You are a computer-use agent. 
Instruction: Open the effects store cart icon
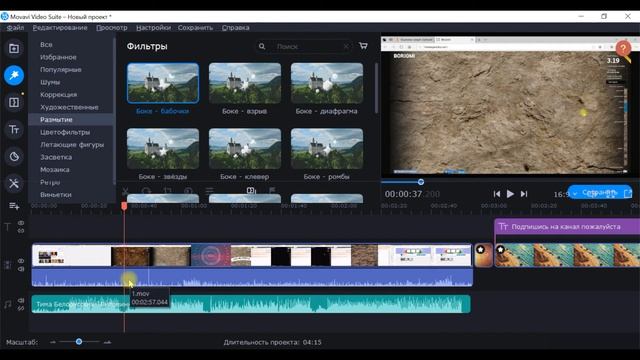[x=363, y=46]
